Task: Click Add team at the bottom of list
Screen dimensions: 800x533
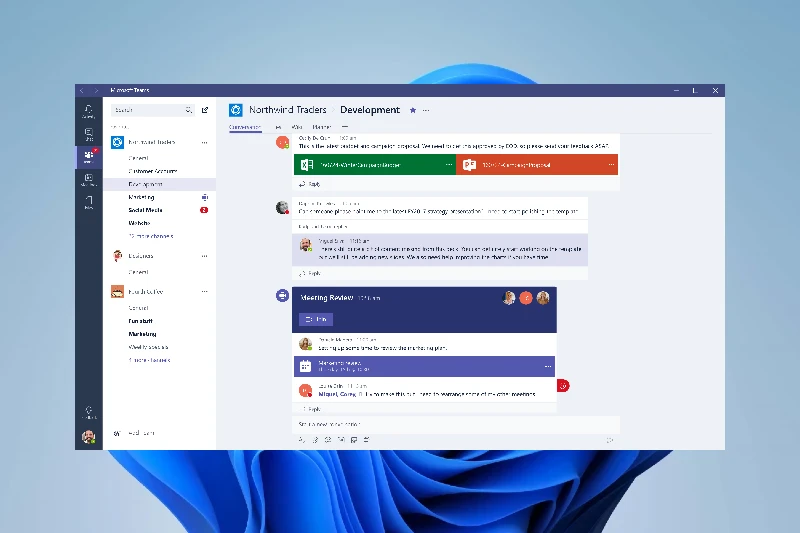Action: (134, 433)
